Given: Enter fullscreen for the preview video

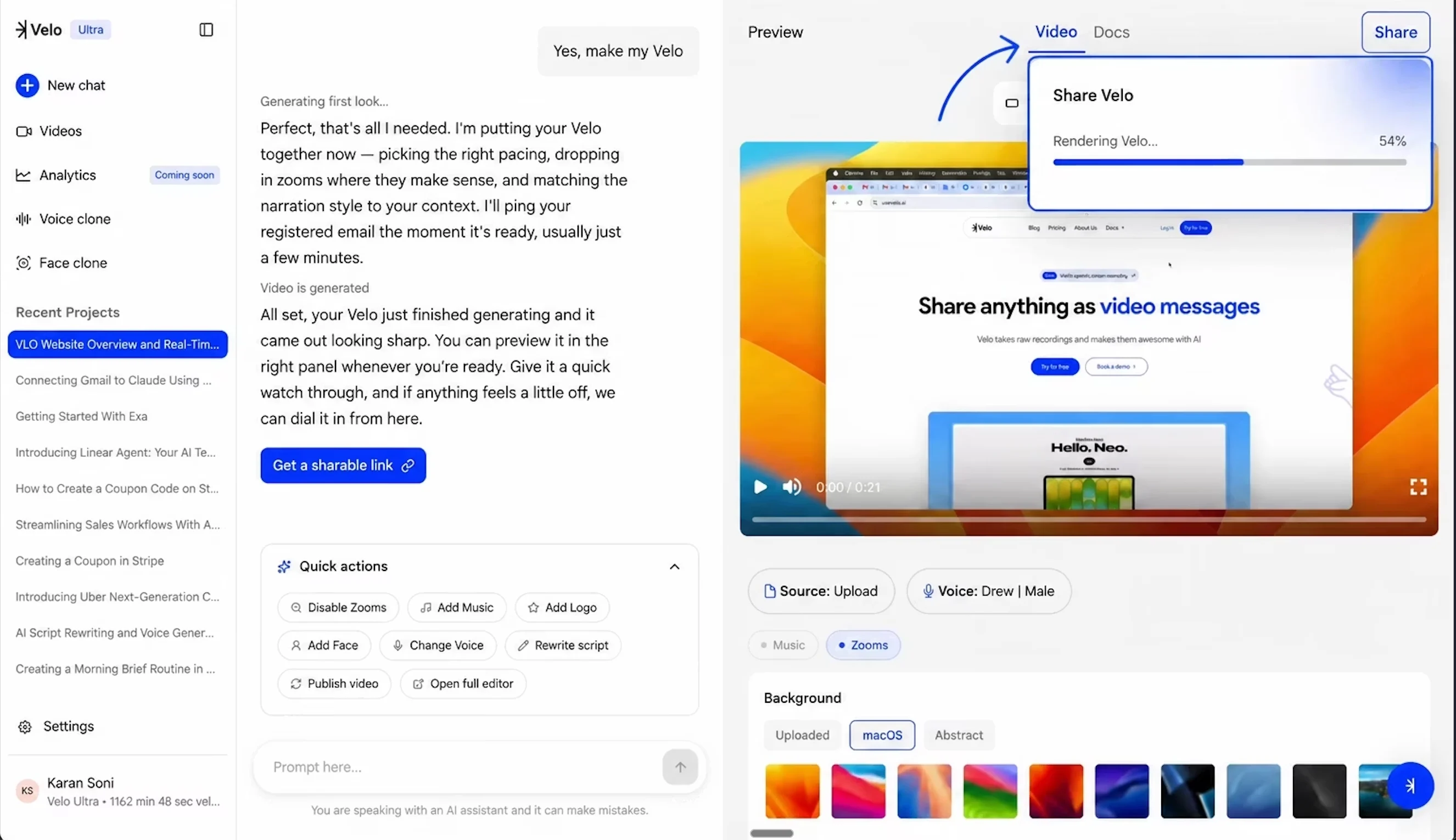Looking at the screenshot, I should [1419, 487].
